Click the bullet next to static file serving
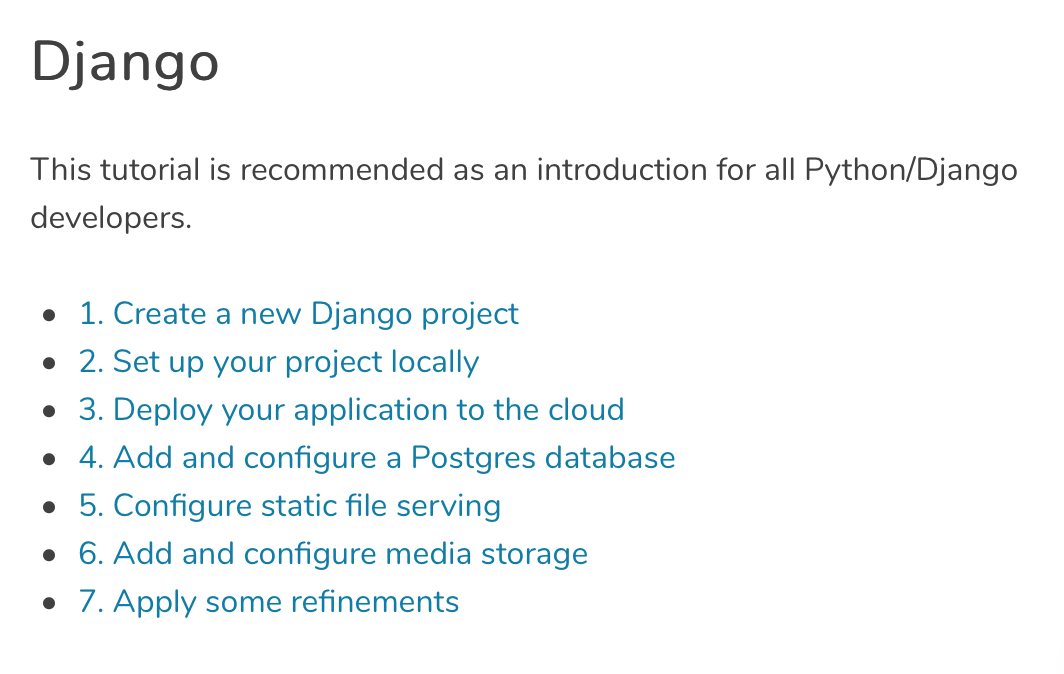The width and height of the screenshot is (1064, 674). (x=49, y=507)
